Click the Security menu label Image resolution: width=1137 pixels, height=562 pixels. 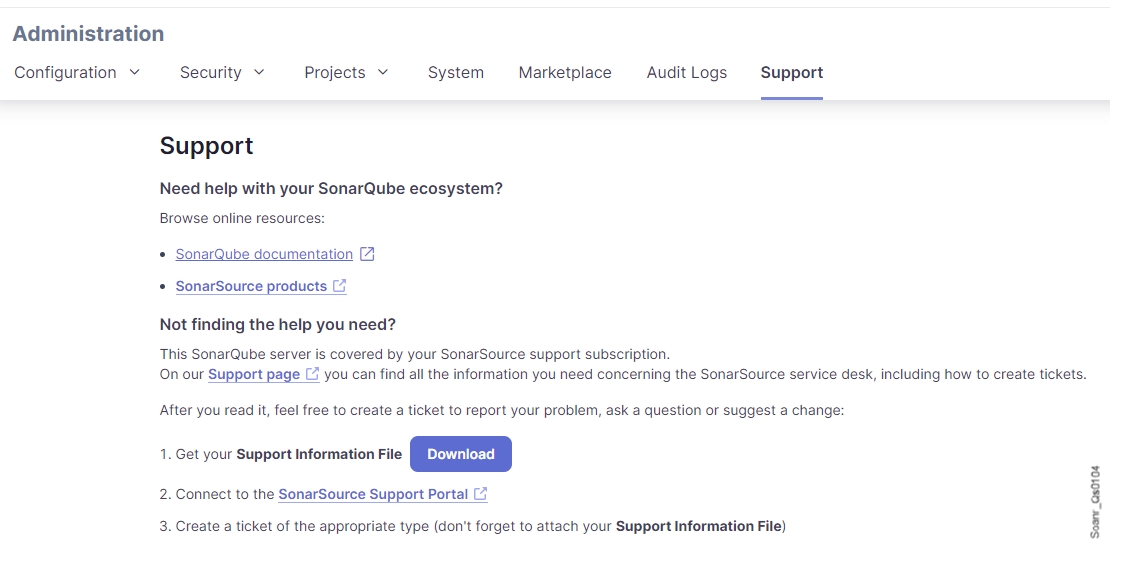pos(210,72)
